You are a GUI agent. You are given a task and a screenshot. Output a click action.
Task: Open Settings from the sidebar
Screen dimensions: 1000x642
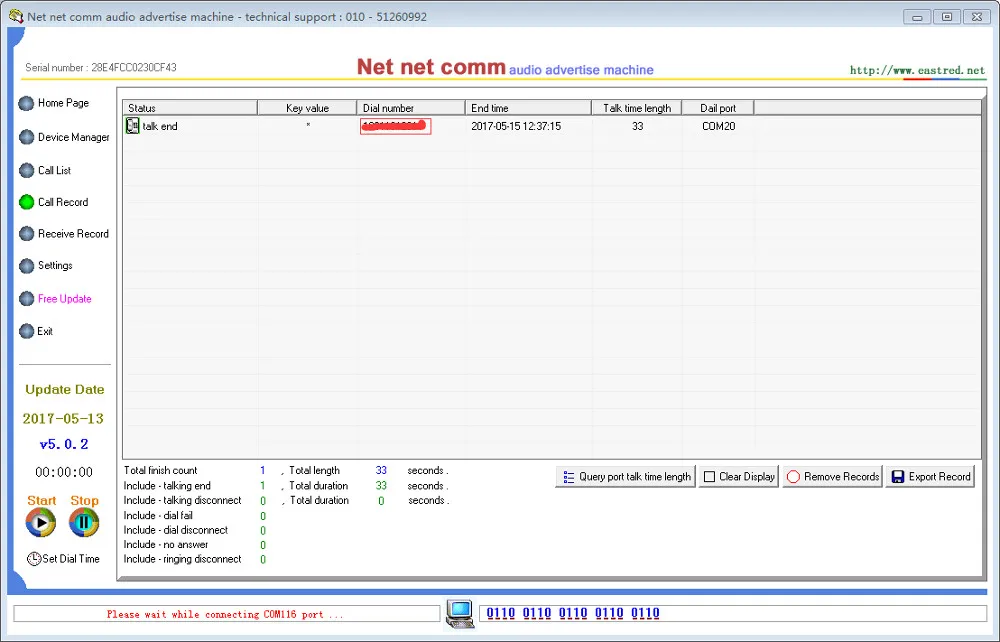55,265
